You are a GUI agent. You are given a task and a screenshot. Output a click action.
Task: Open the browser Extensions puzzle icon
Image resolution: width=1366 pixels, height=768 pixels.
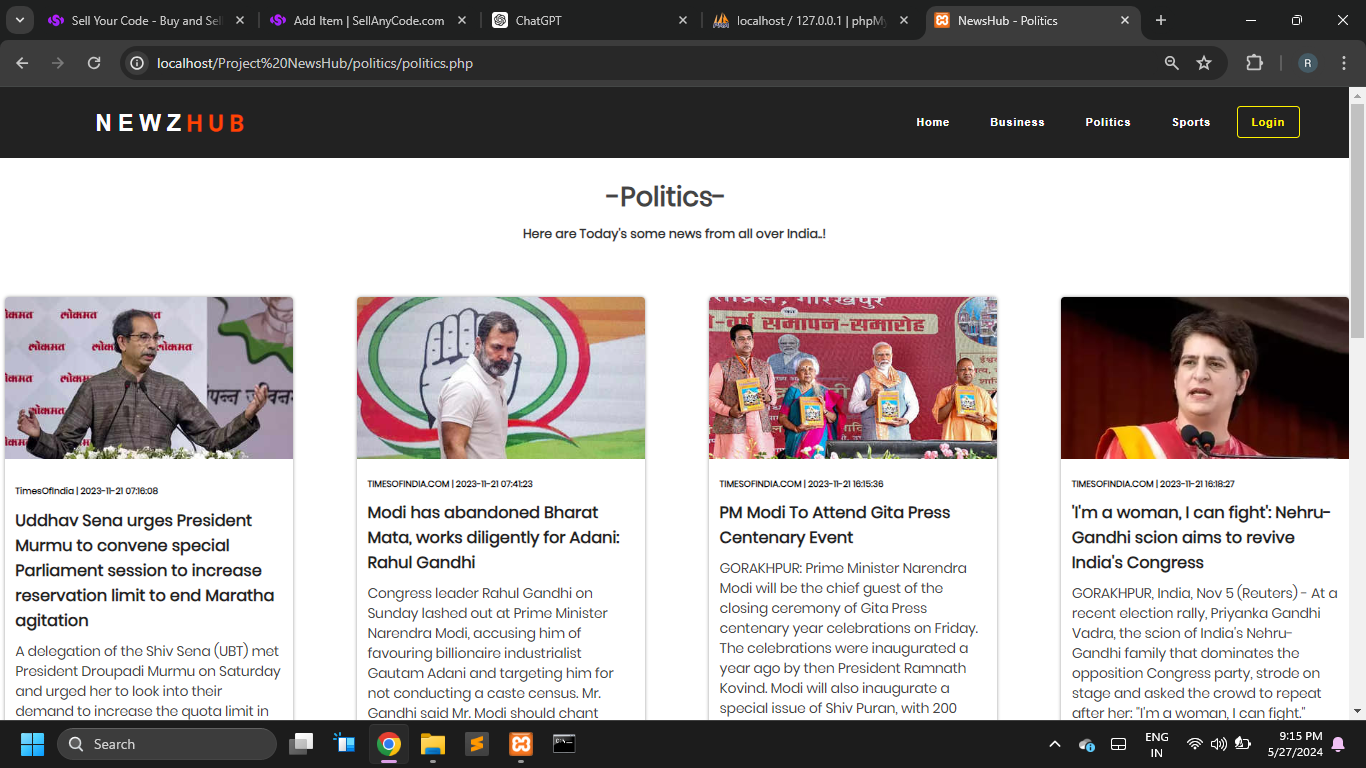click(1254, 63)
